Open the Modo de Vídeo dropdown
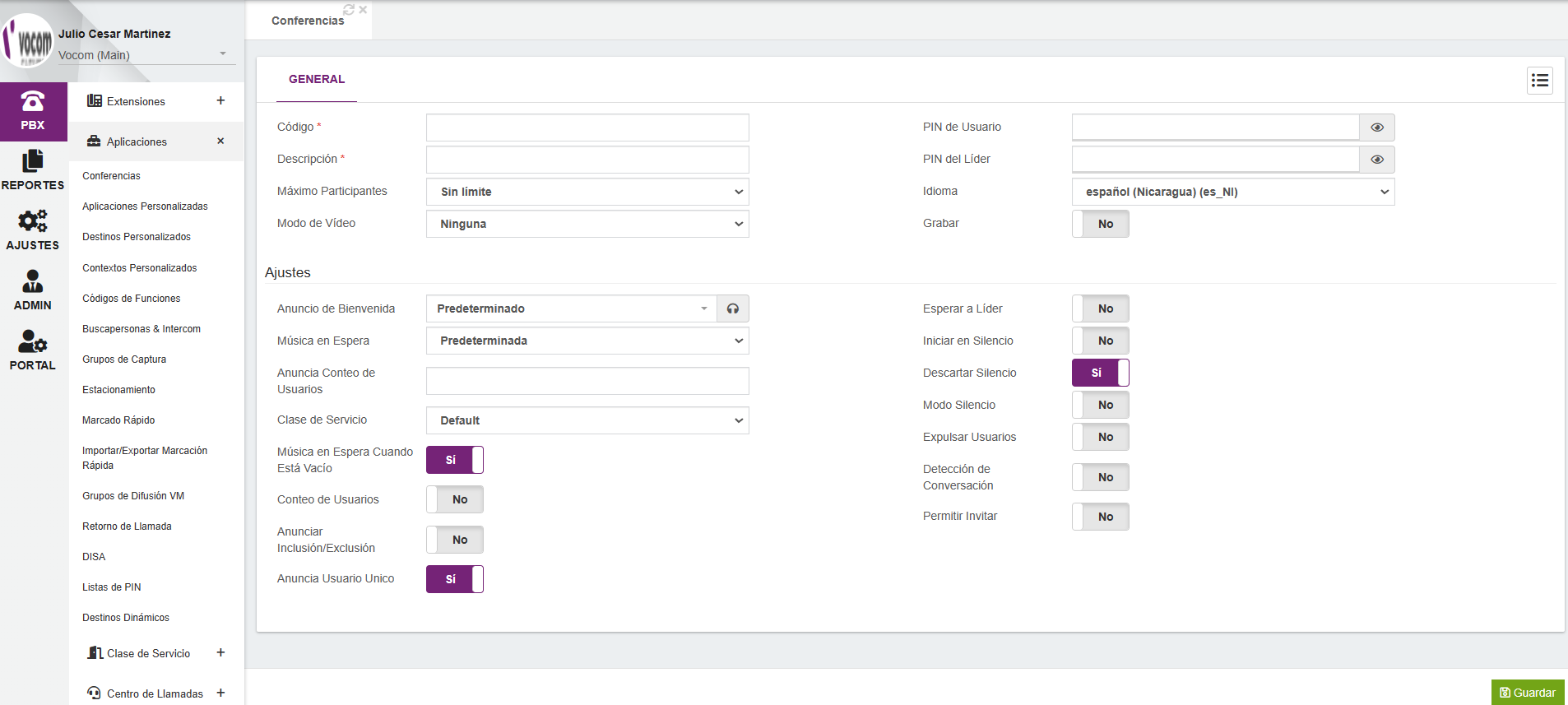 (x=587, y=224)
